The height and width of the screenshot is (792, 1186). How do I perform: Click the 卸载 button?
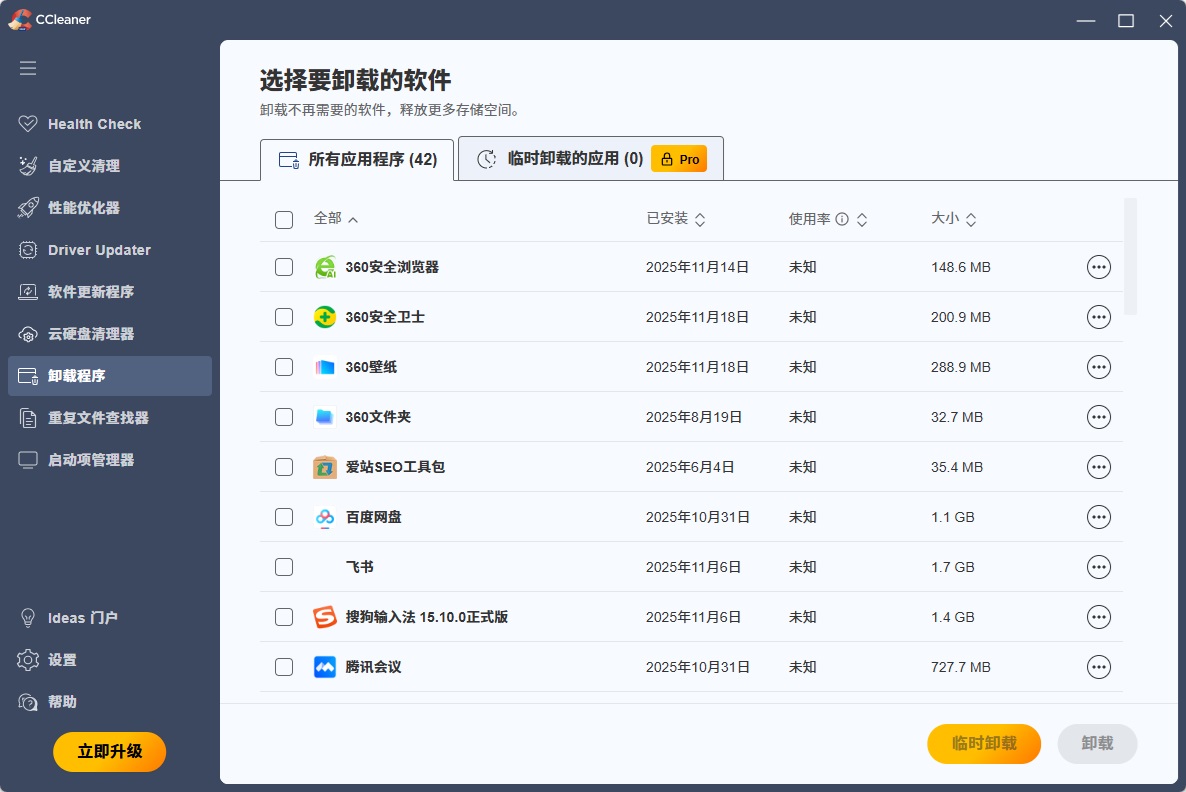(x=1097, y=743)
